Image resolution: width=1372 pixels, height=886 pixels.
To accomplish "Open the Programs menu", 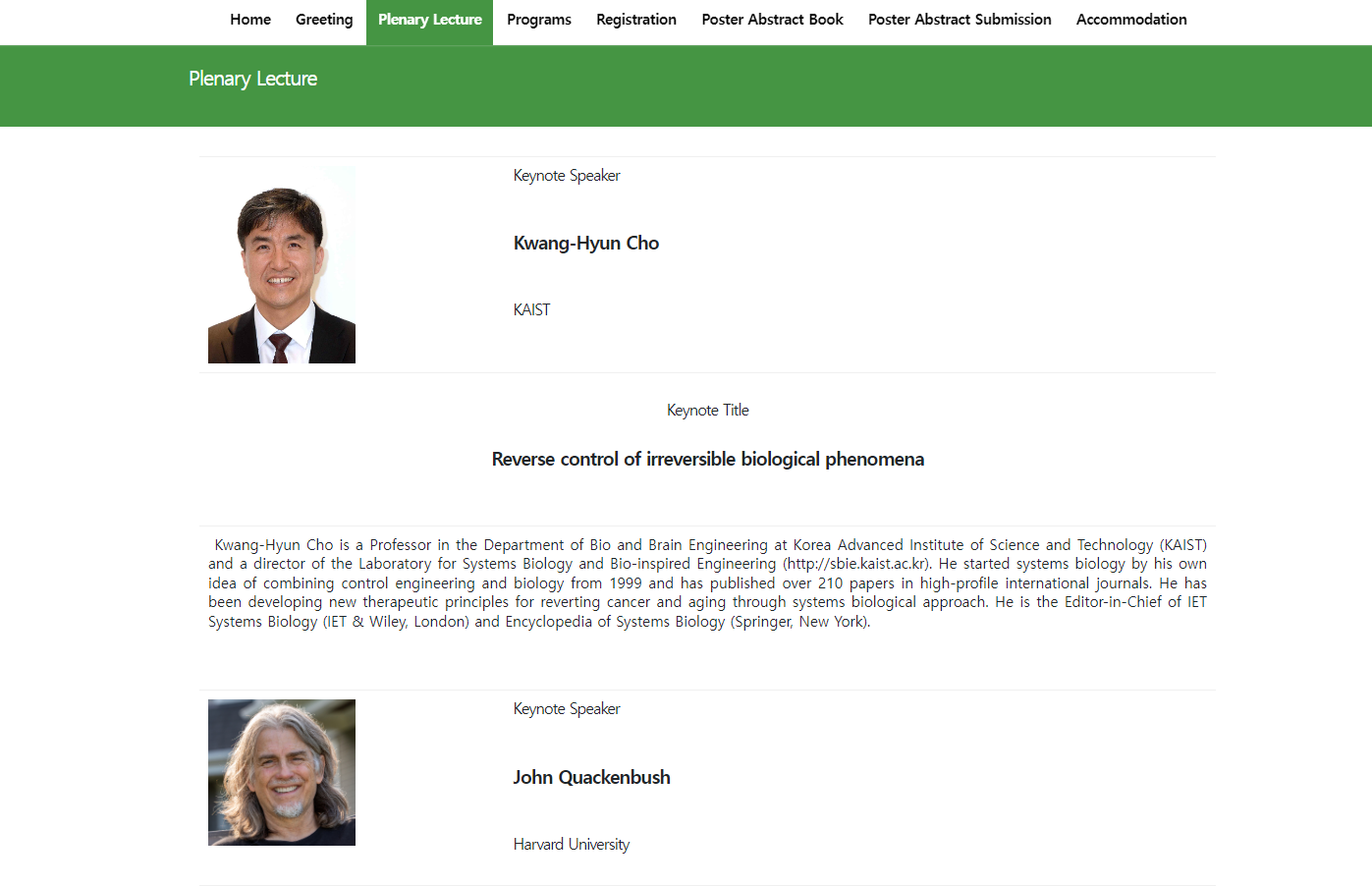I will (539, 20).
